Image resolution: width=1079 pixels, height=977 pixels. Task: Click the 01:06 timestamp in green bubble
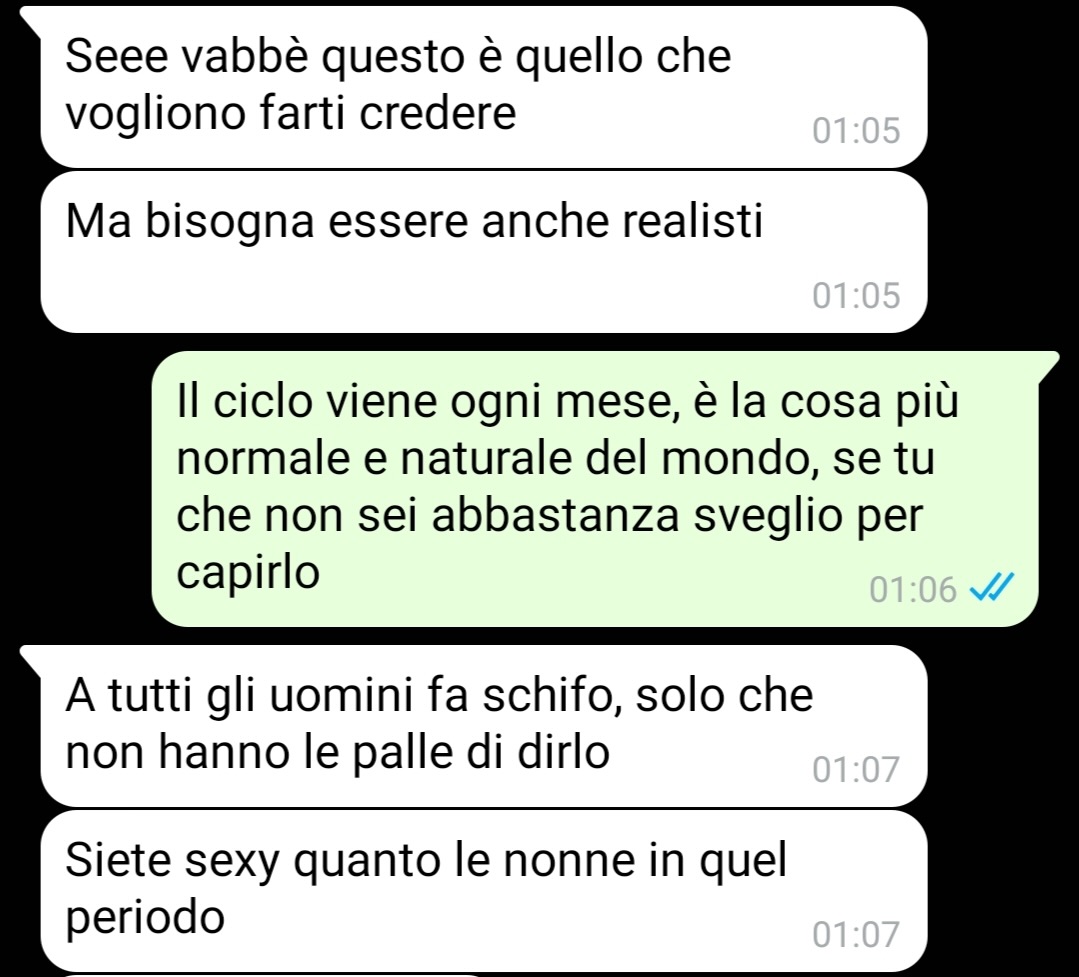tap(912, 590)
